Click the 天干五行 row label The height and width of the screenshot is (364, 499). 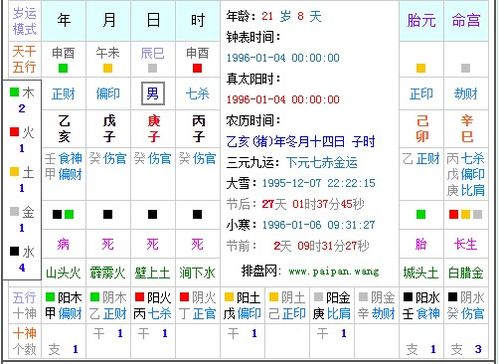[24, 59]
